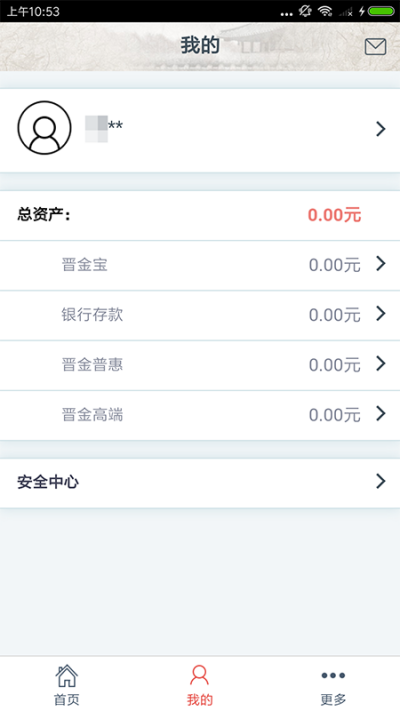
Task: Expand the 晋金宝 row arrow
Action: pyautogui.click(x=380, y=263)
